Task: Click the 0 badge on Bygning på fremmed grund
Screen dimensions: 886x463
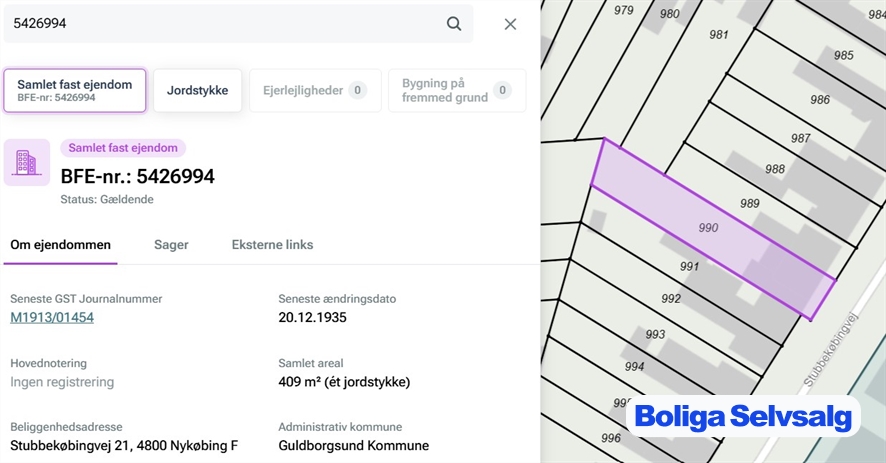Action: tap(502, 90)
